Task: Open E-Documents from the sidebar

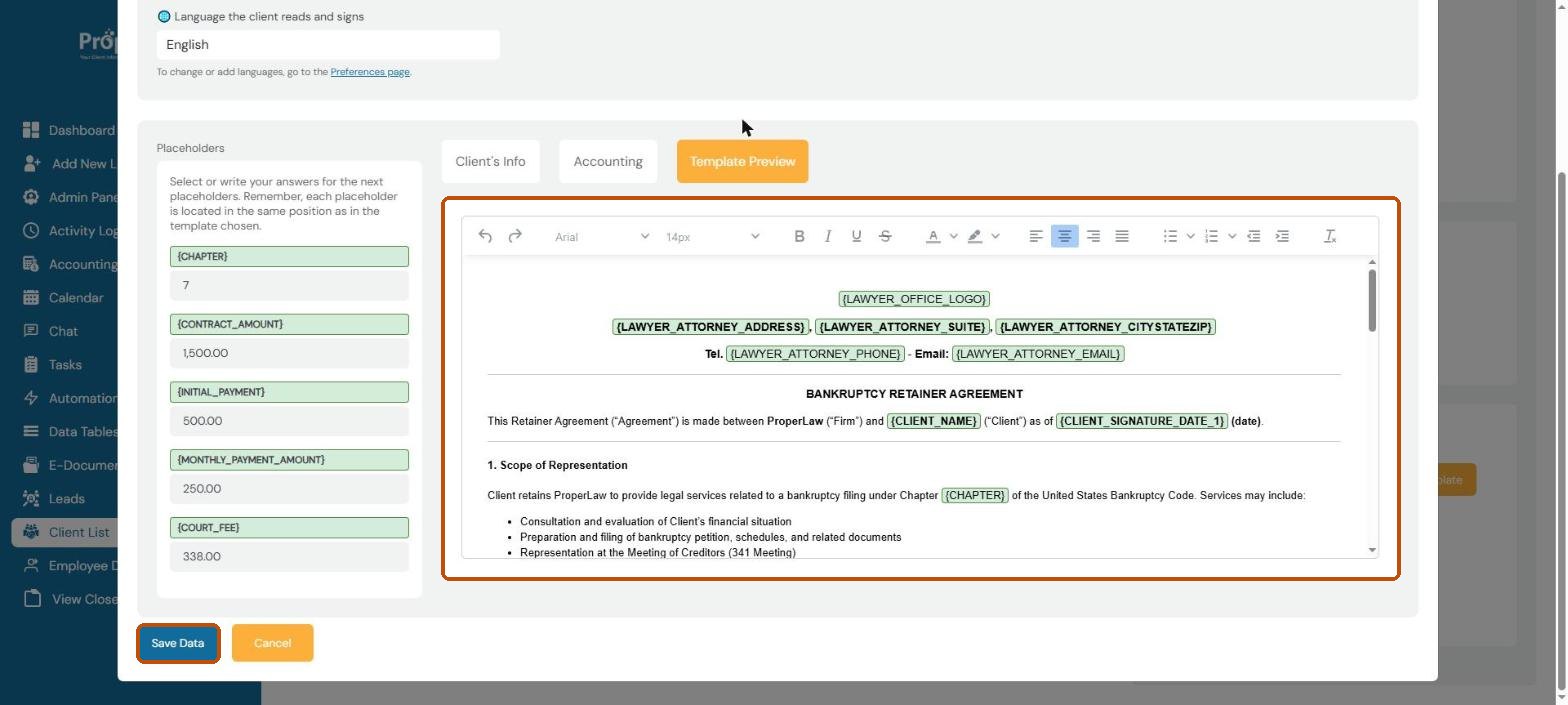Action: [x=70, y=465]
